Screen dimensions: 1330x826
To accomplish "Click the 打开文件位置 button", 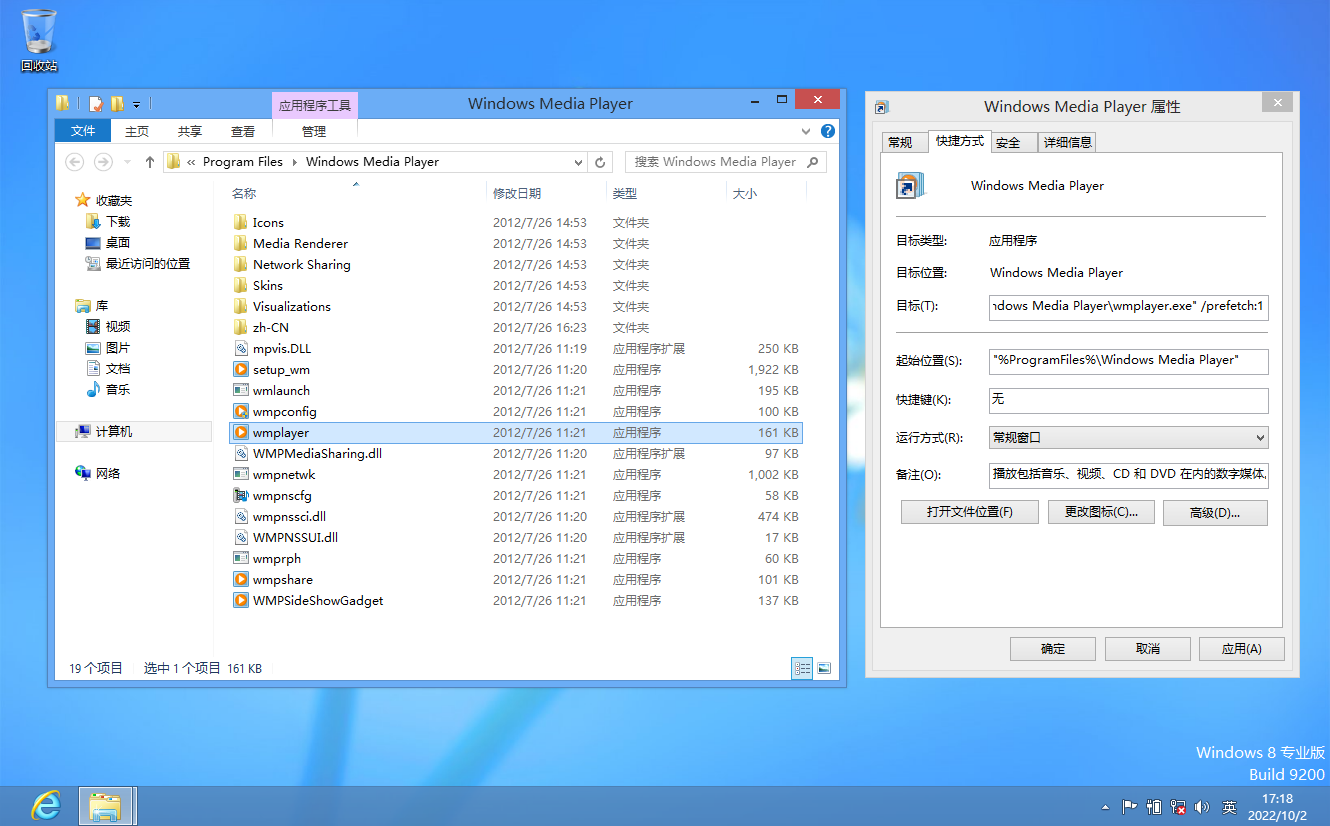I will click(969, 512).
